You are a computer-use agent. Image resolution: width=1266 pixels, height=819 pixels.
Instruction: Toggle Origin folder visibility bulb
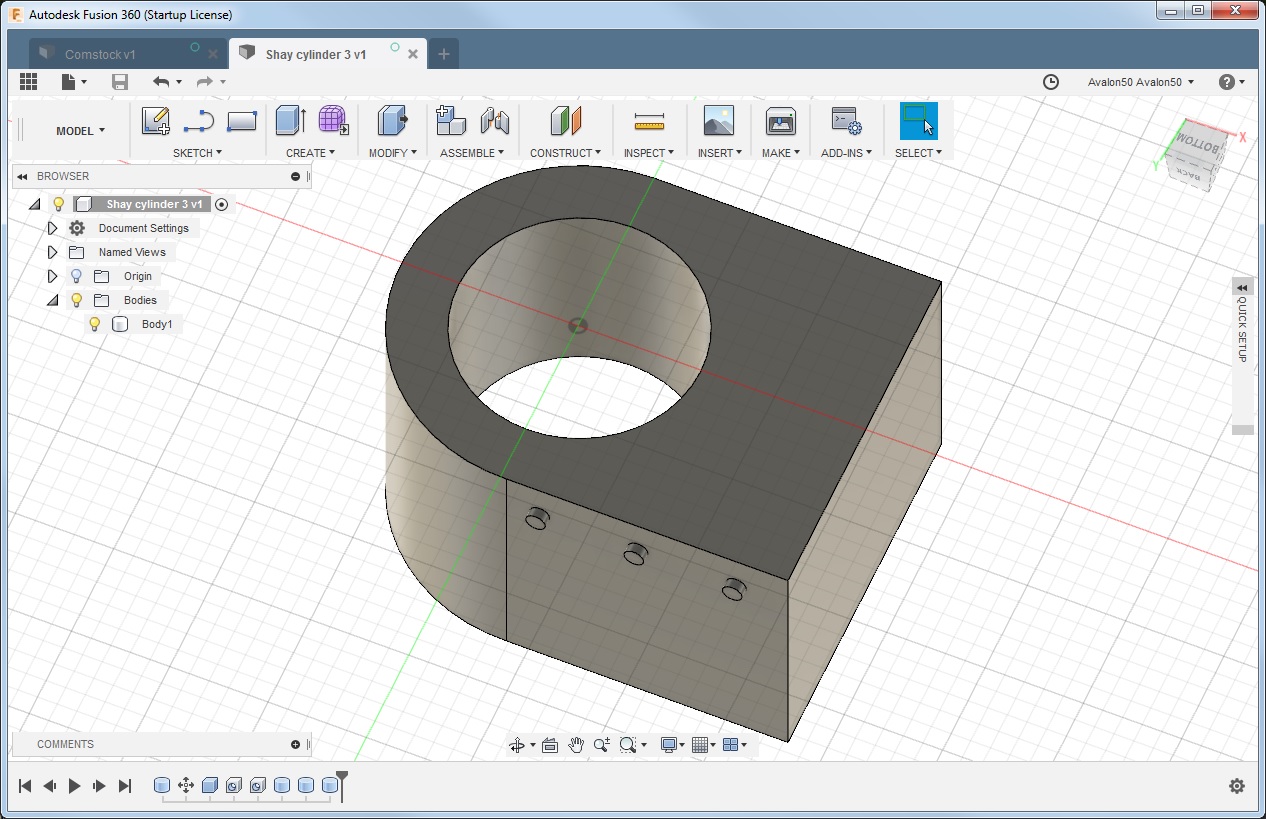(76, 276)
